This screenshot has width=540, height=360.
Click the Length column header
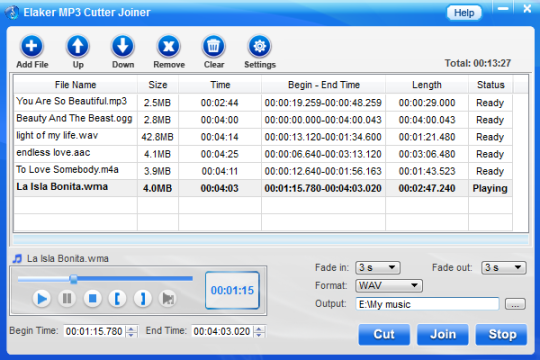pos(427,85)
